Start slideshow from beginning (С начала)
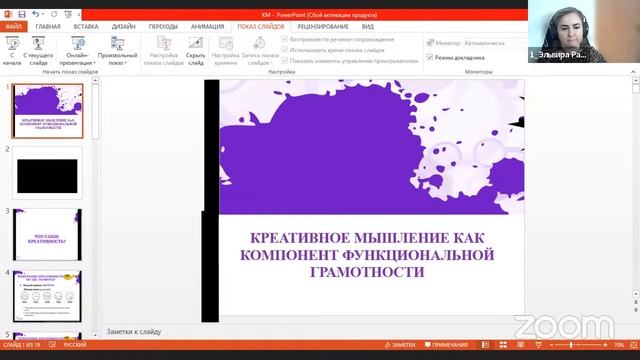 [12, 51]
